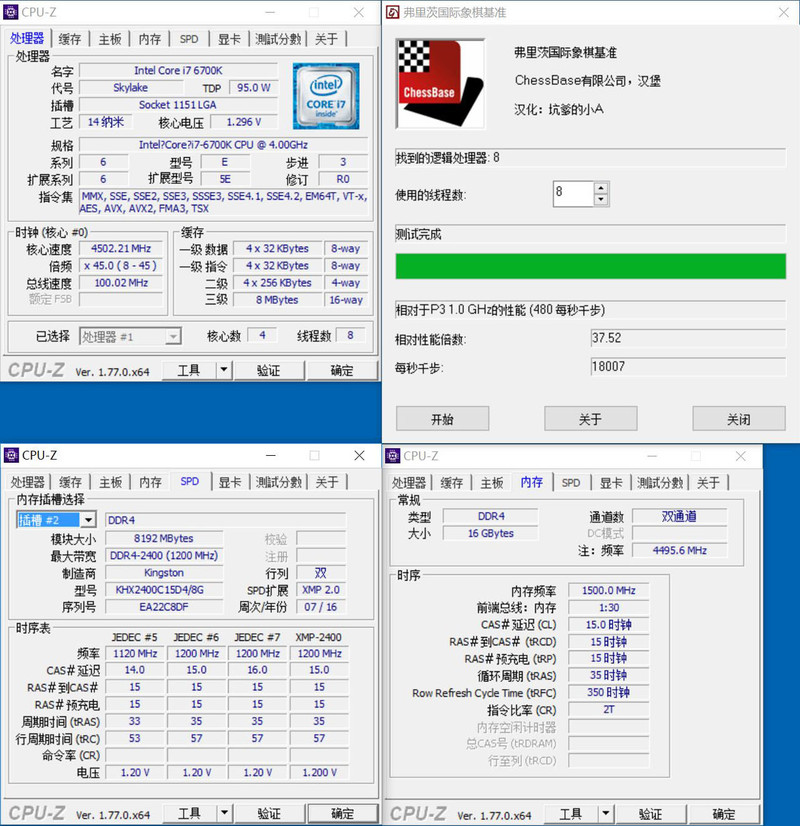Click the CPU-Z title icon in the memory window
This screenshot has width=800, height=826.
point(392,456)
